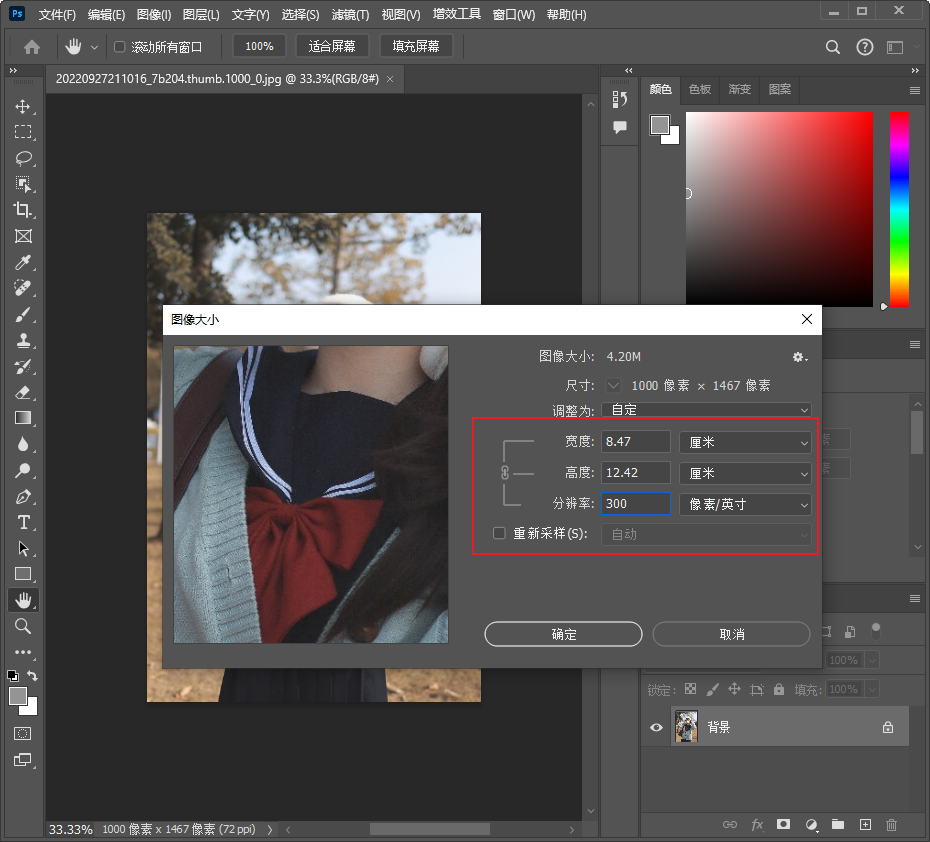Click the 高度 value input field
This screenshot has width=930, height=842.
635,473
